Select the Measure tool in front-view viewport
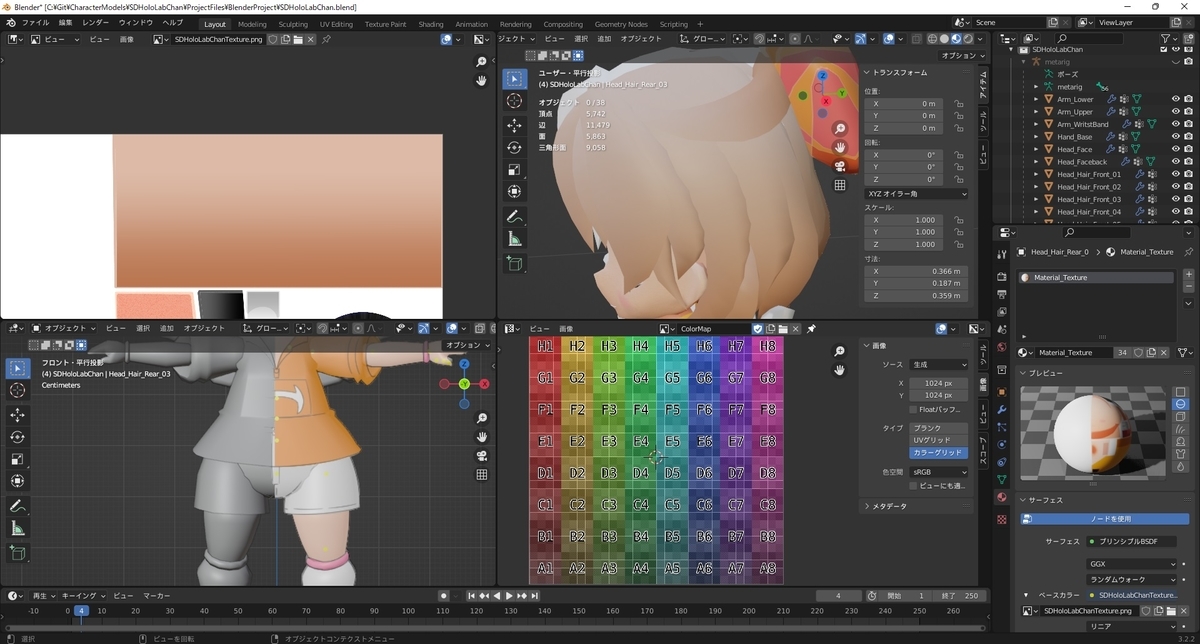 [17, 528]
